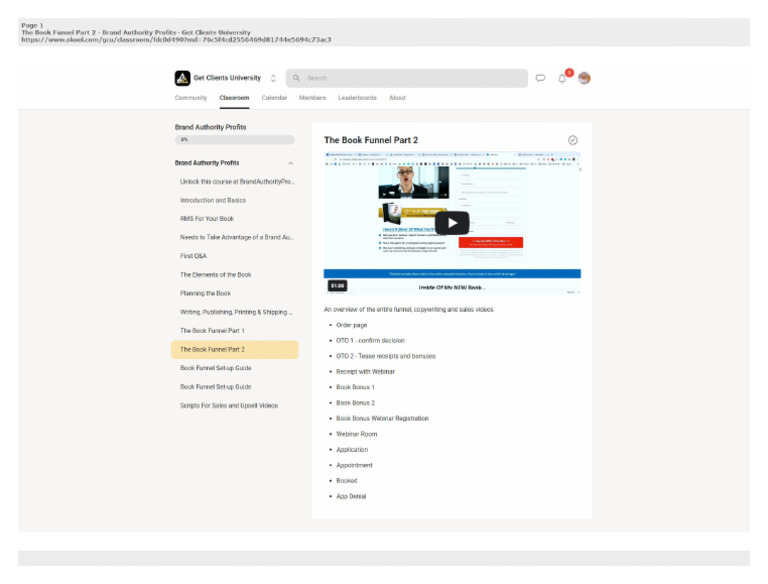Image resolution: width=768 pixels, height=584 pixels.
Task: Open the notifications bell icon
Action: 562,79
